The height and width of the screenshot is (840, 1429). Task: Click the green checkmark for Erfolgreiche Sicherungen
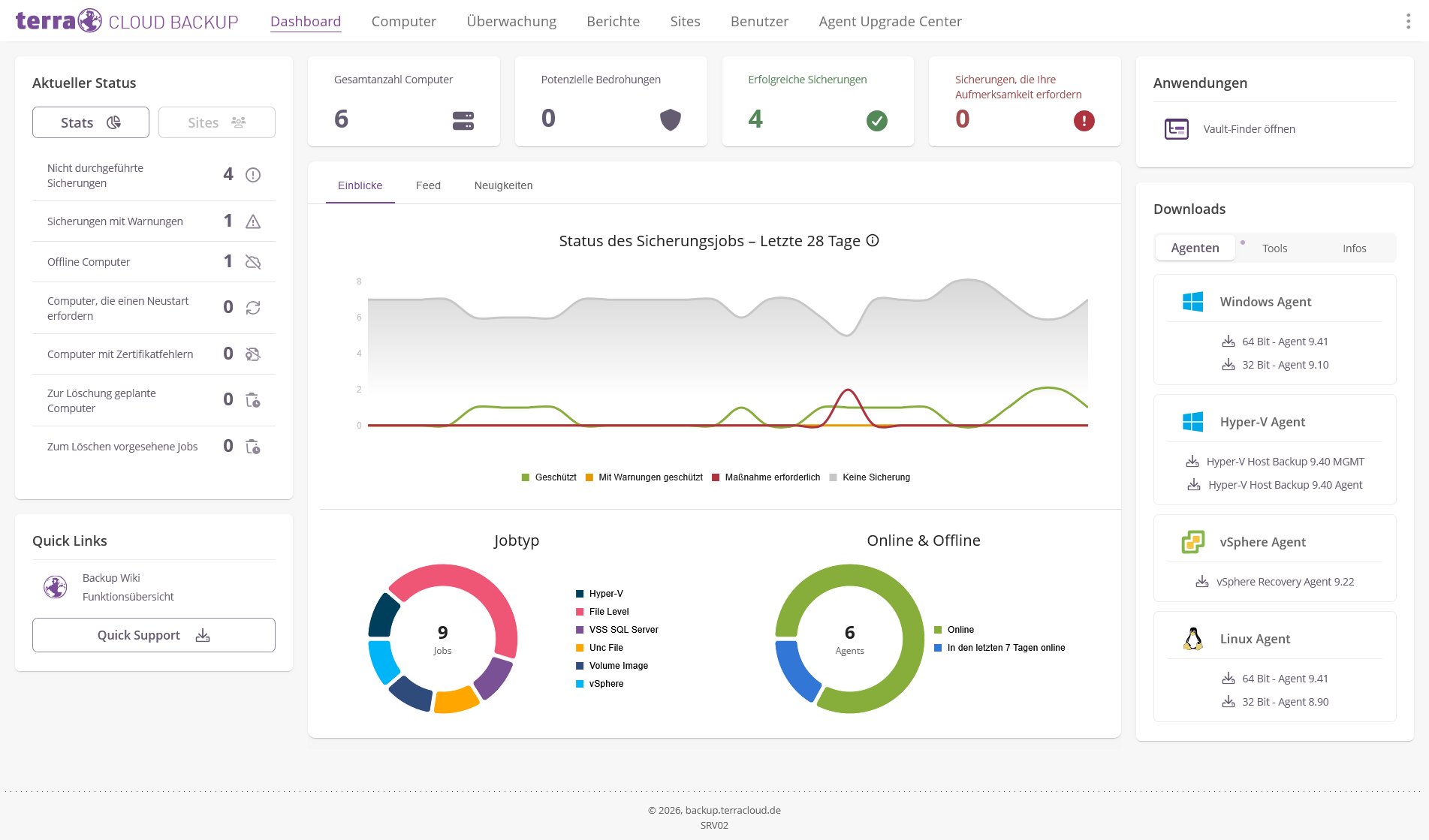coord(877,120)
